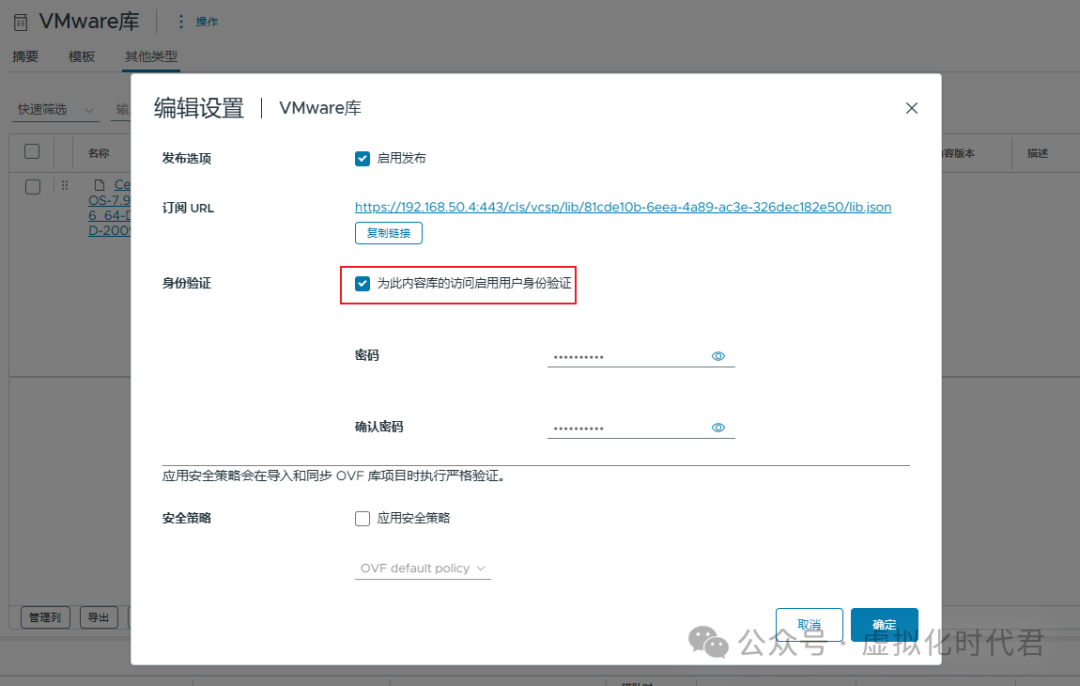Screen dimensions: 1080x686
Task: Click the 身份验证 label
Action: point(187,283)
